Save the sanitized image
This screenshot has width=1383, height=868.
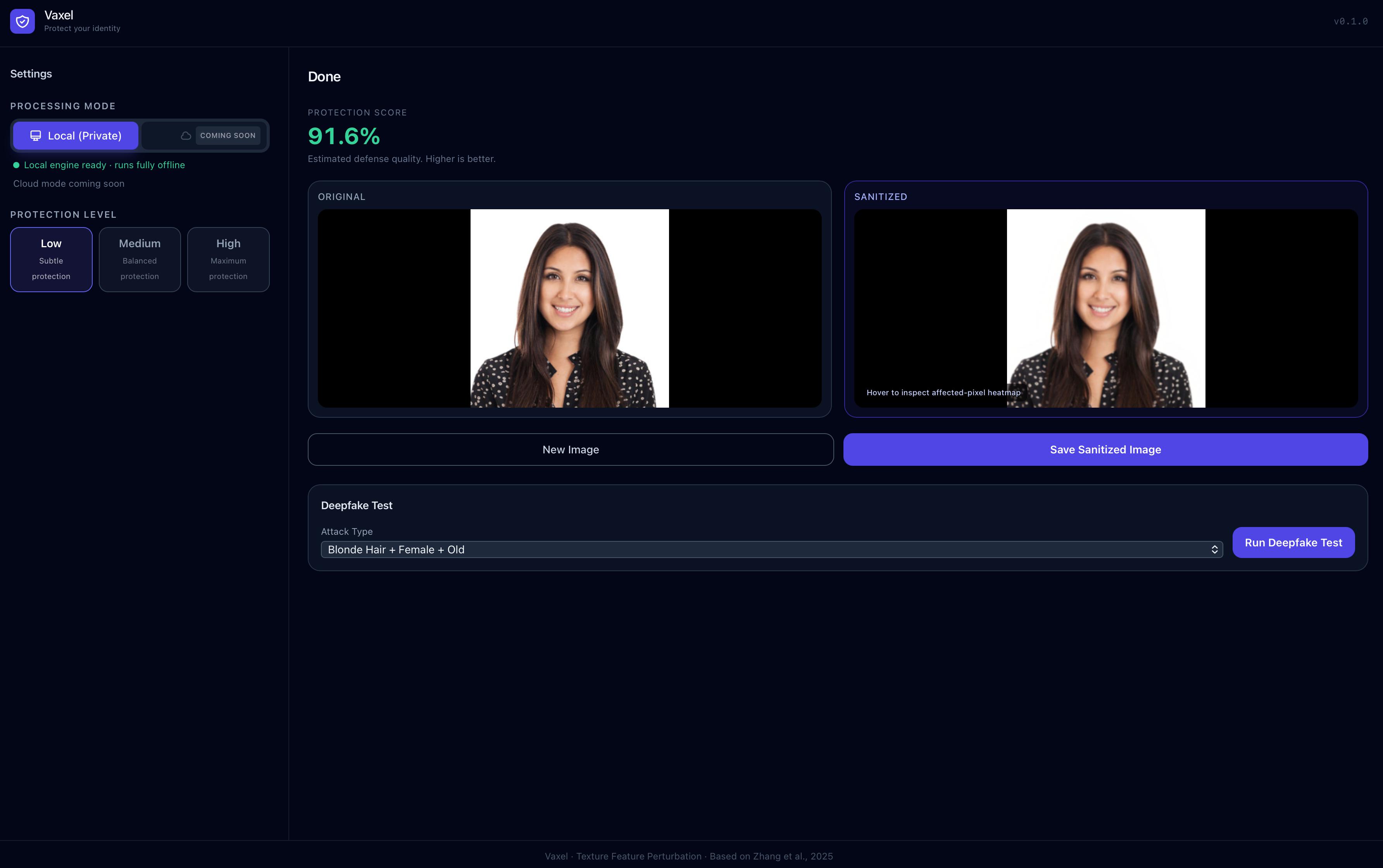coord(1105,449)
